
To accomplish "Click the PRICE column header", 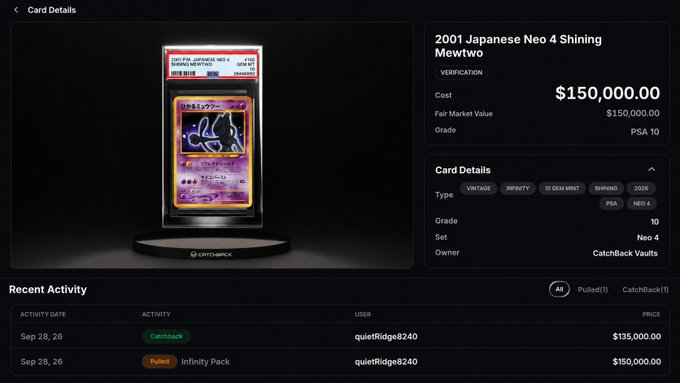I will point(651,314).
